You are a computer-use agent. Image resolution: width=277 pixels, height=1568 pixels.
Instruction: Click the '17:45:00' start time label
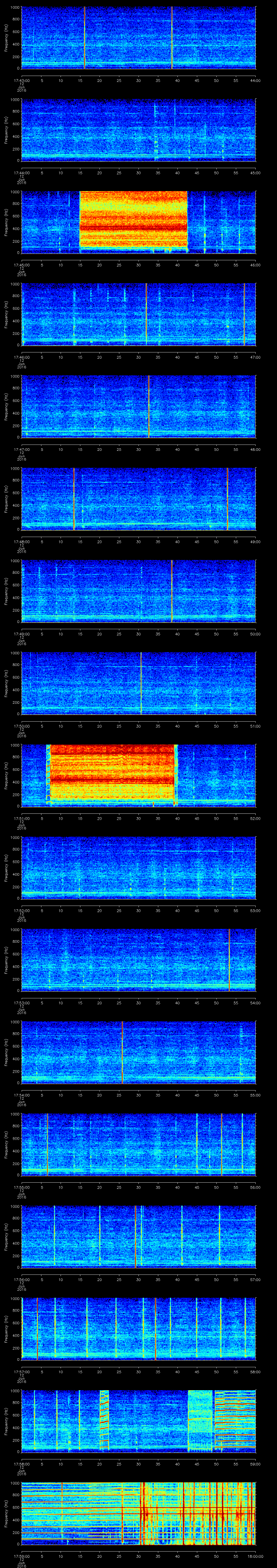[22, 265]
